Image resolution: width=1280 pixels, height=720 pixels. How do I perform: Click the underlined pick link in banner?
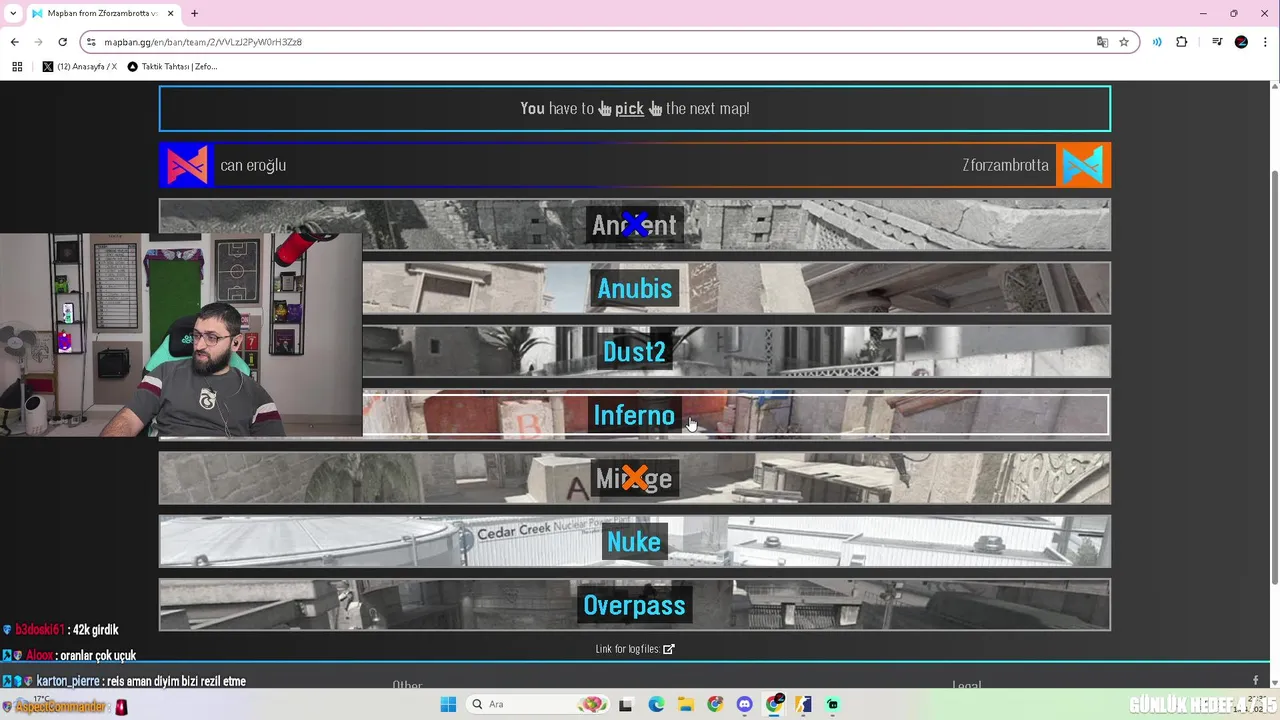[x=629, y=108]
